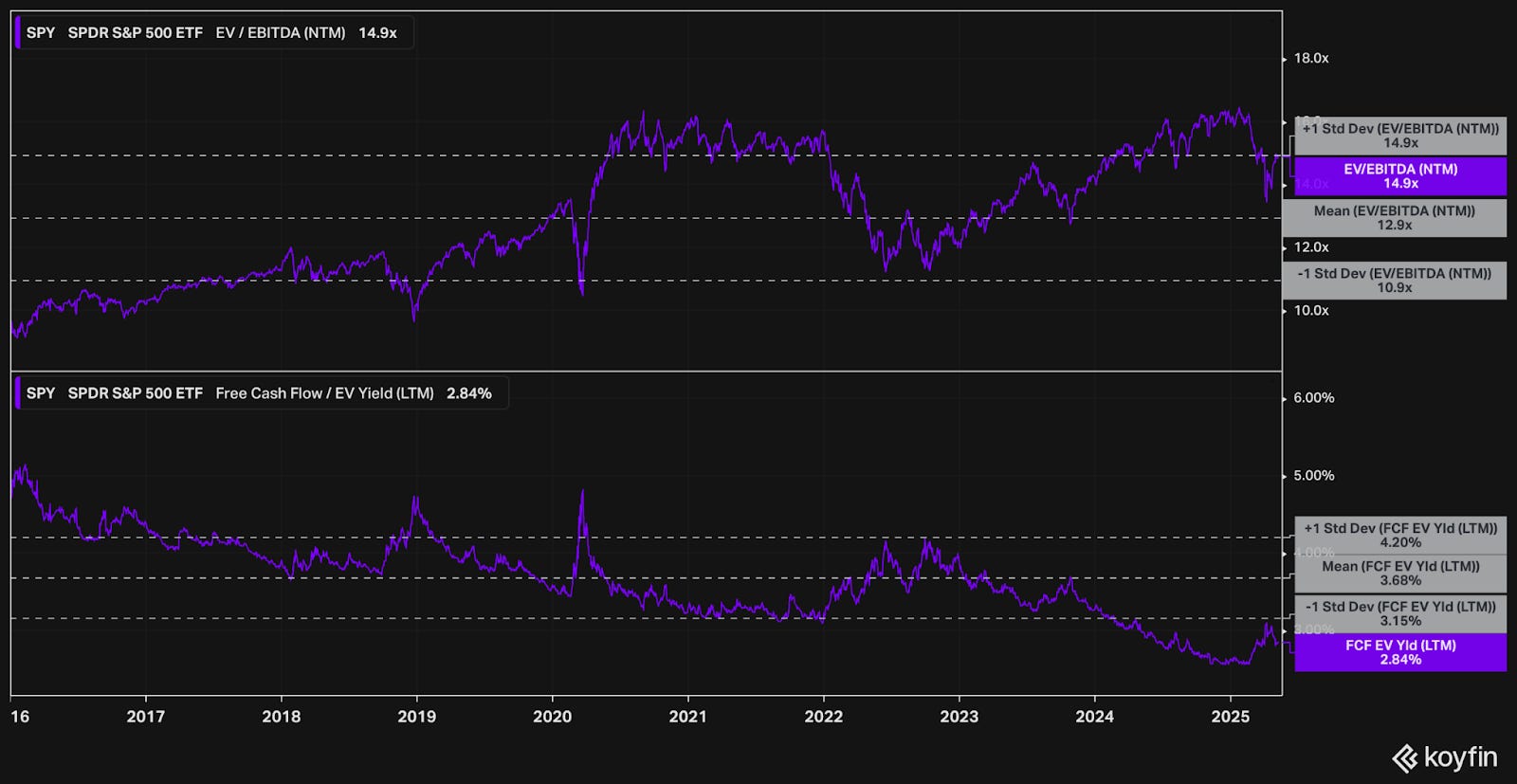This screenshot has width=1517, height=784.
Task: Click the 2019 marker on the time axis
Action: coord(417,717)
